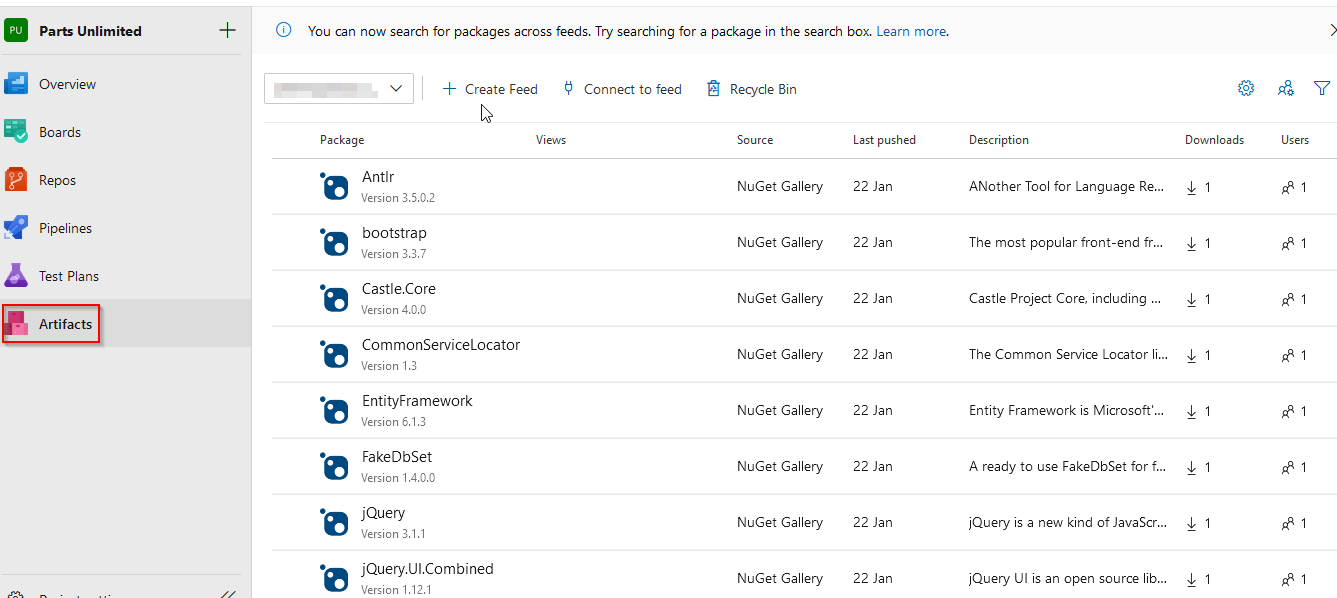Click the Recycle Bin icon in toolbar

713,89
